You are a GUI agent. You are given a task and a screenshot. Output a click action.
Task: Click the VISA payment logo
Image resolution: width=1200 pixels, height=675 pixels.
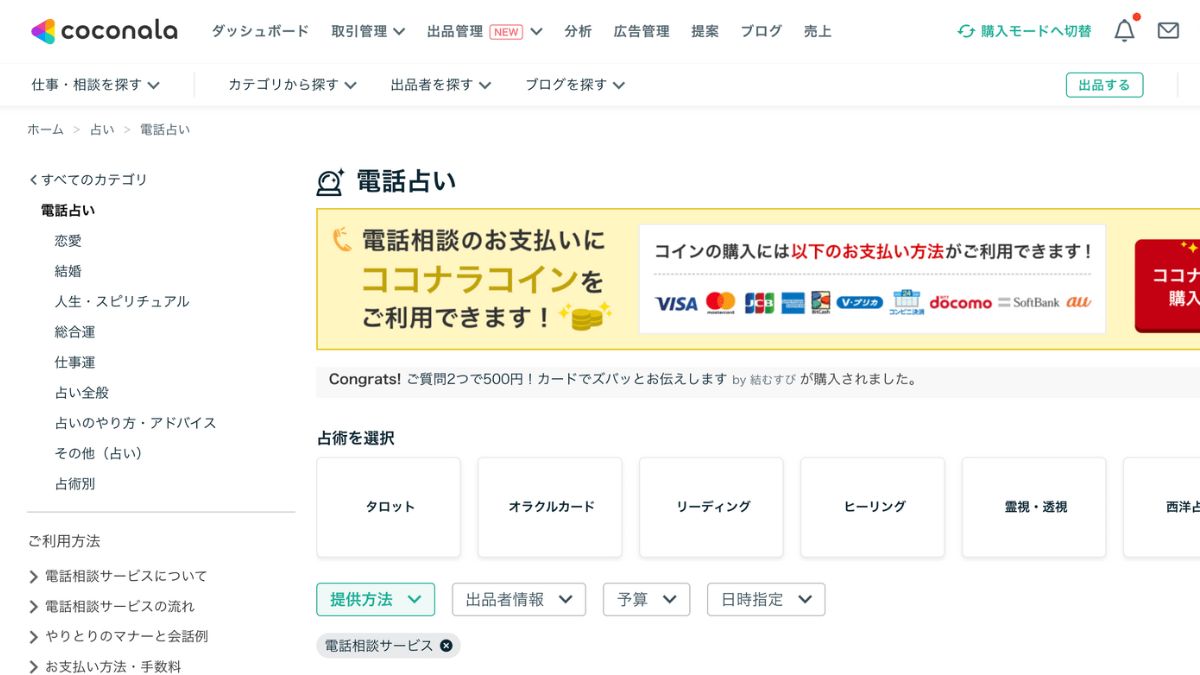676,303
